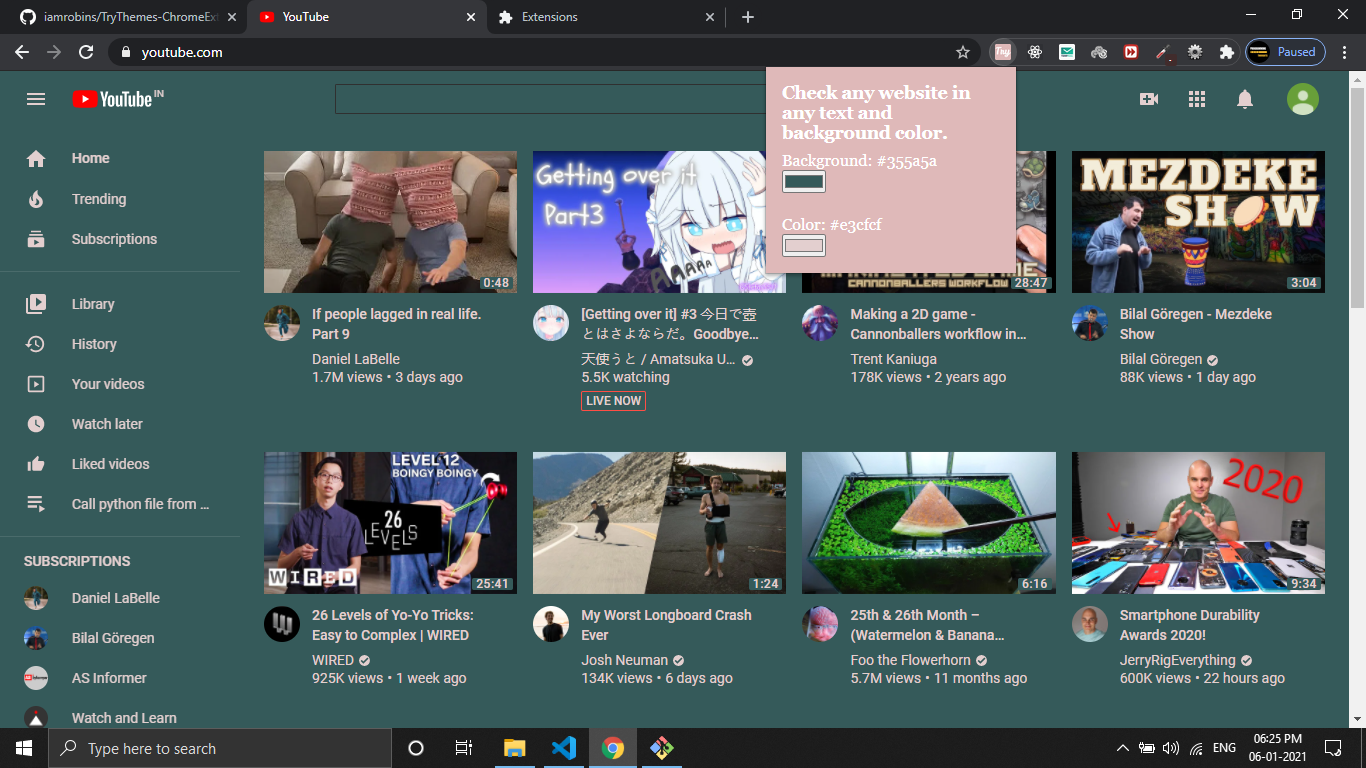Open Trending in sidebar

point(120,199)
